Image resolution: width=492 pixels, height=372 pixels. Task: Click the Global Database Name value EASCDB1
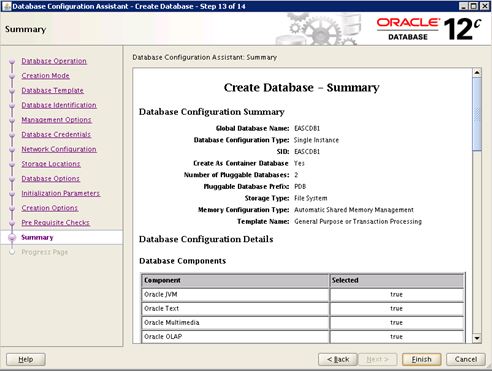coord(307,128)
